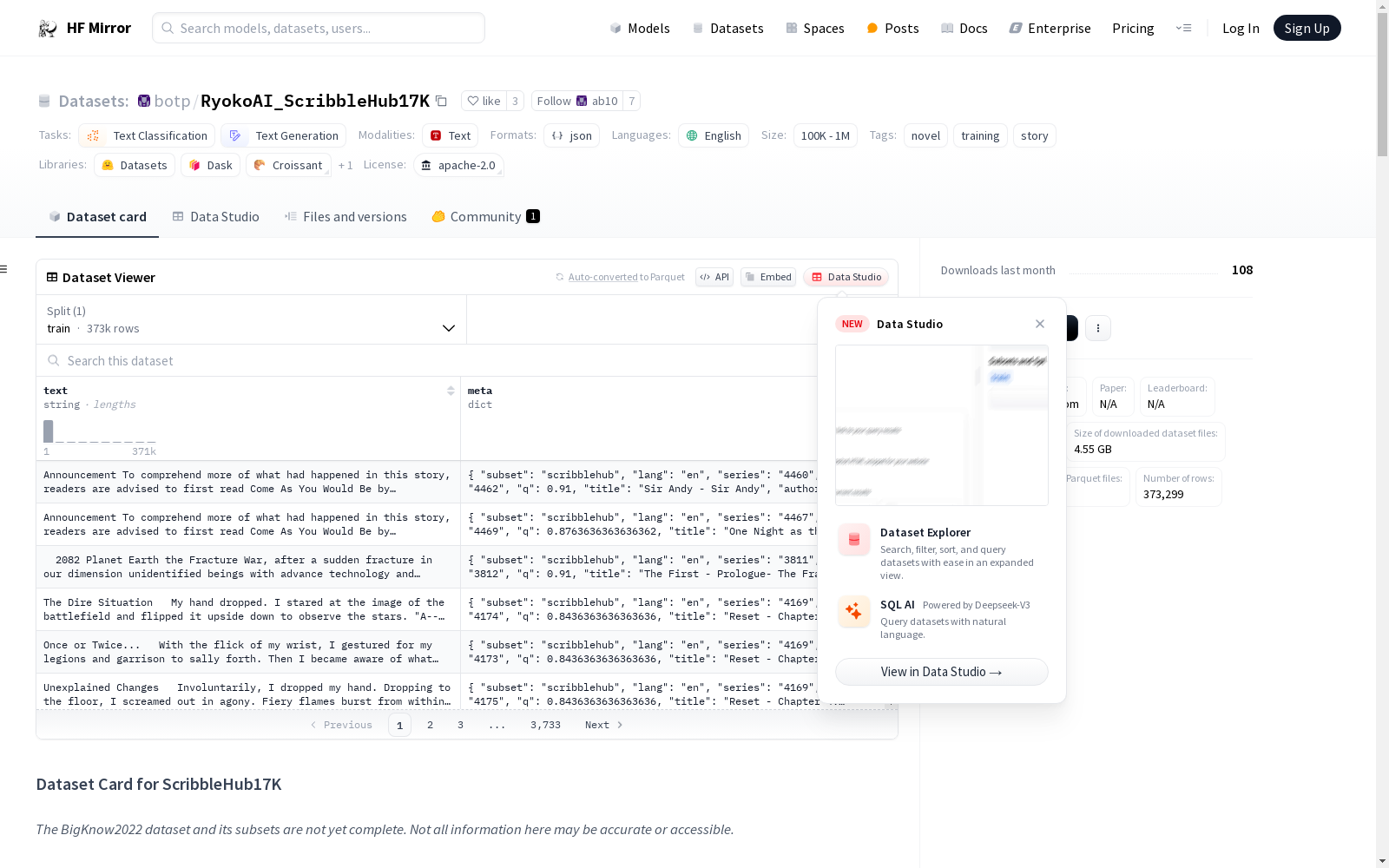Click the Log In link

pos(1241,29)
